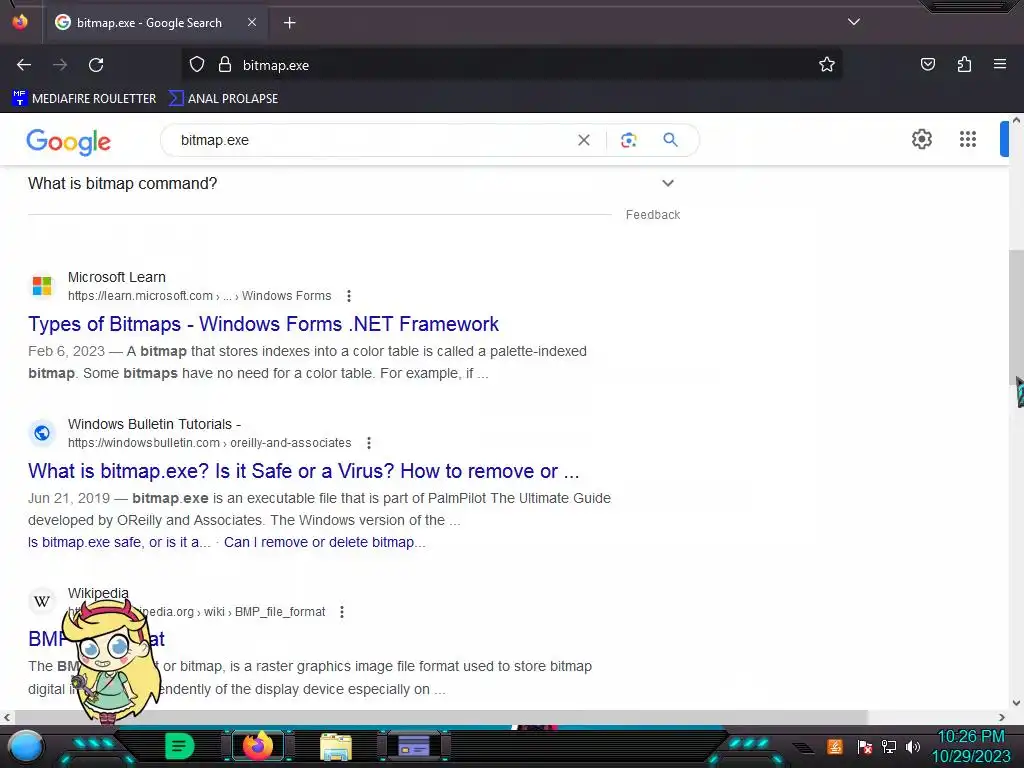Open Google quick settings gear
The width and height of the screenshot is (1024, 768).
(921, 139)
